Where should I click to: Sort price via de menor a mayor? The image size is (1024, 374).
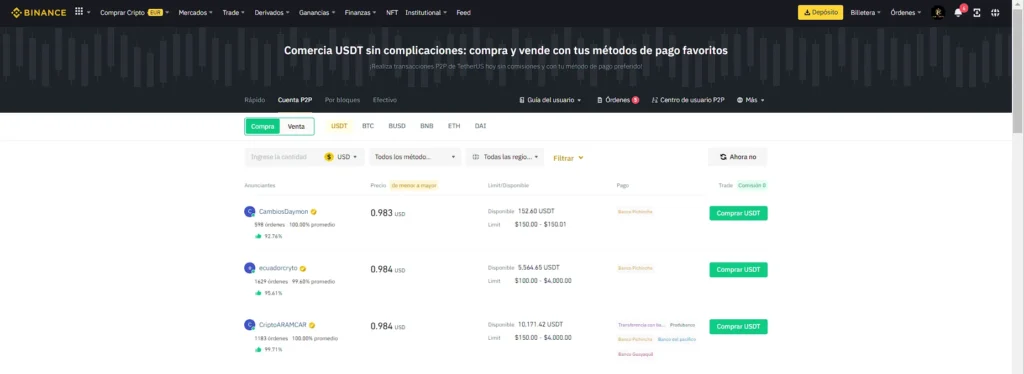coord(414,185)
